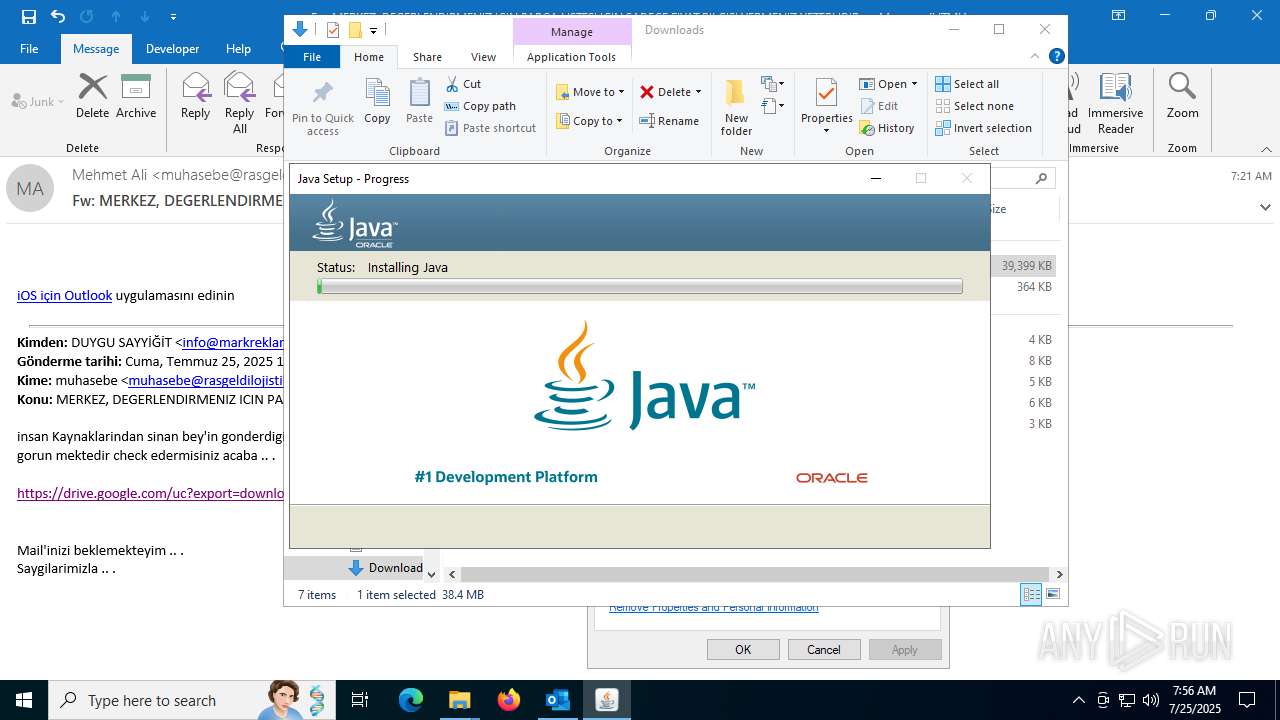Open Explorer File menu
Image resolution: width=1280 pixels, height=720 pixels.
point(312,57)
